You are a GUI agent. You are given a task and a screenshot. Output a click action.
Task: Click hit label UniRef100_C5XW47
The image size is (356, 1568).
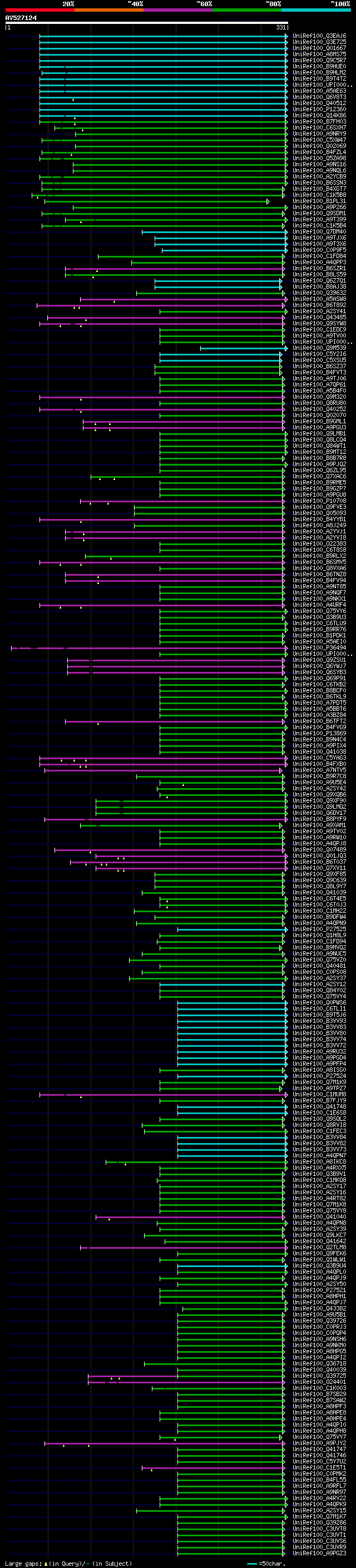(x=319, y=140)
